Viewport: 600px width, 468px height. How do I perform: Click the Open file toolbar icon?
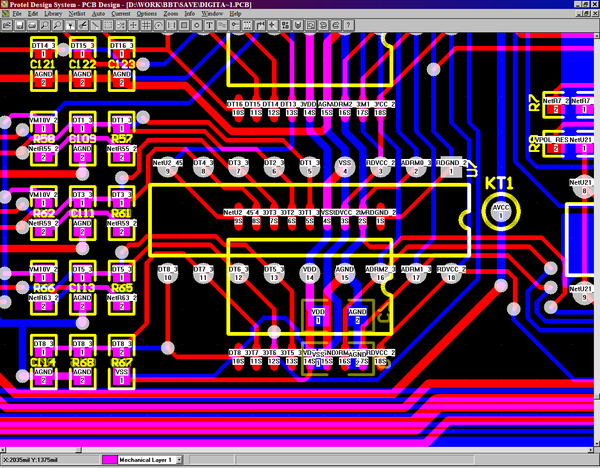coord(7,25)
